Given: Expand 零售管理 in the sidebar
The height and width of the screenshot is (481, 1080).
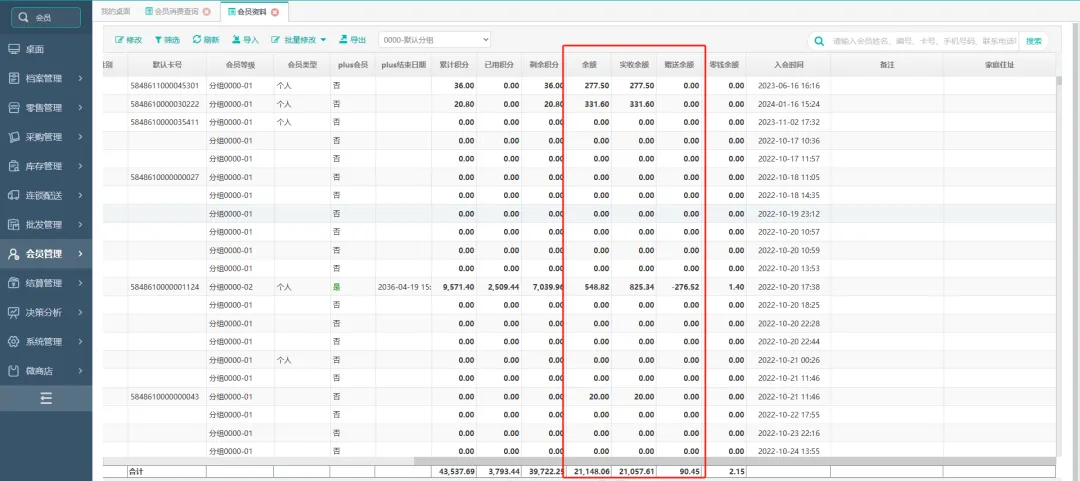Looking at the screenshot, I should [46, 107].
